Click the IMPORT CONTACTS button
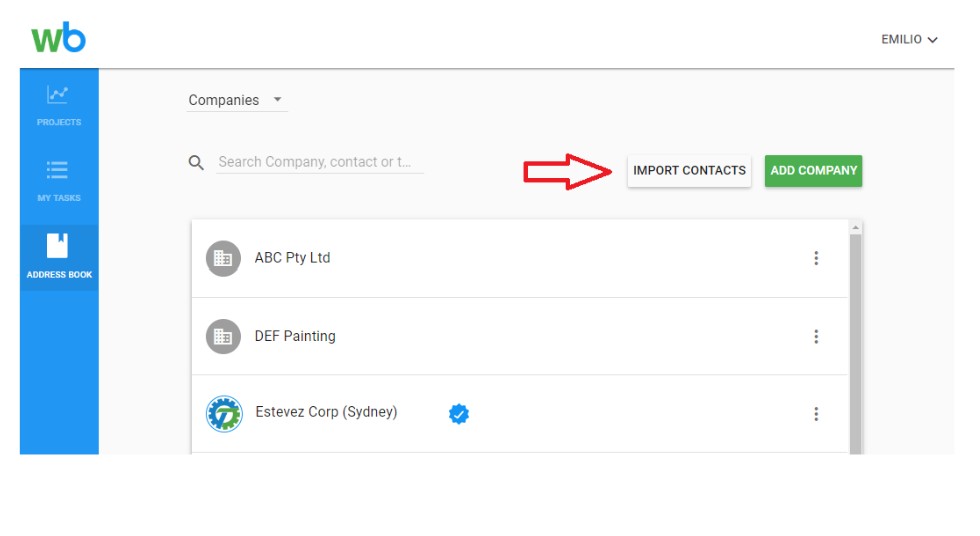 tap(689, 171)
